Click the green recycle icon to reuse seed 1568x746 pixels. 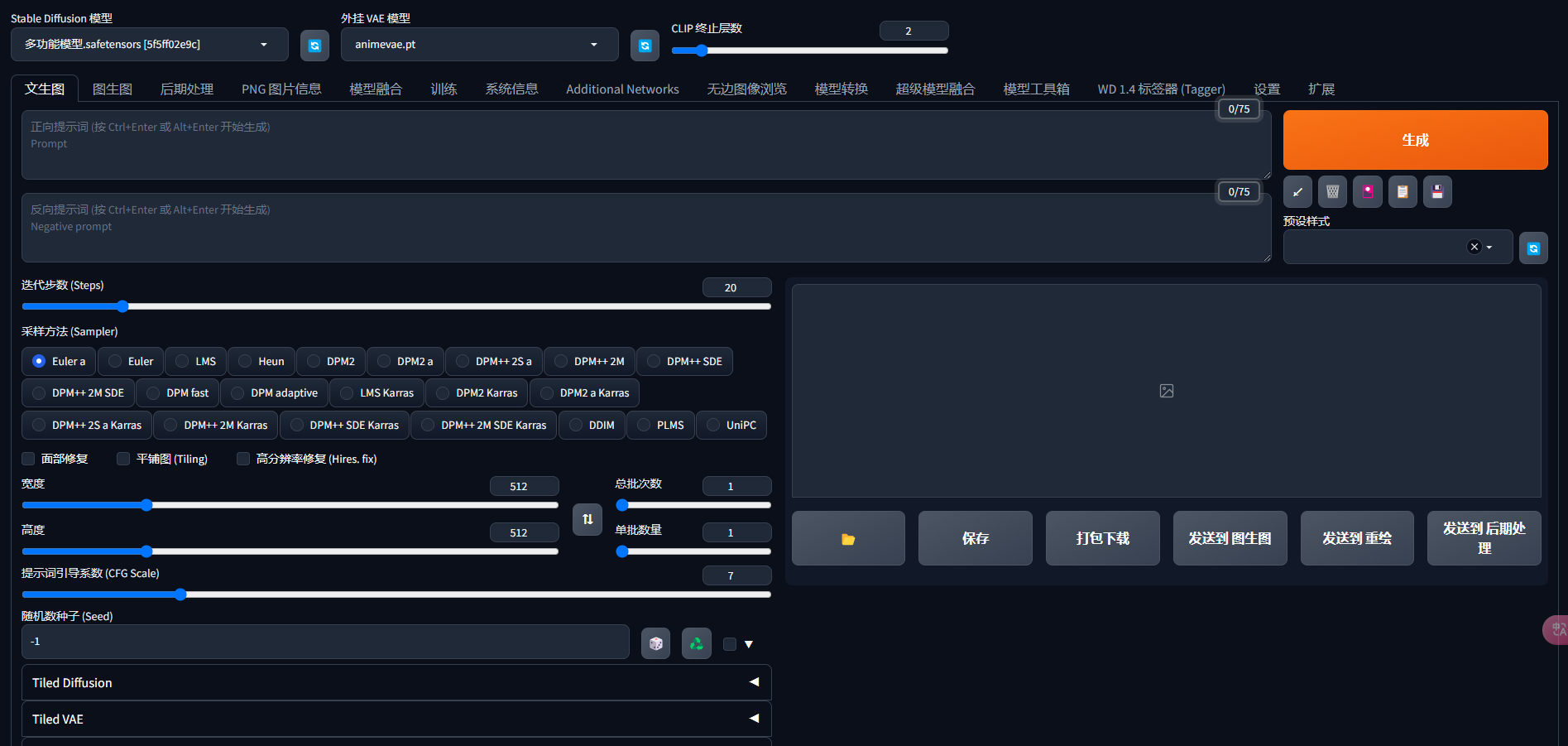[697, 643]
